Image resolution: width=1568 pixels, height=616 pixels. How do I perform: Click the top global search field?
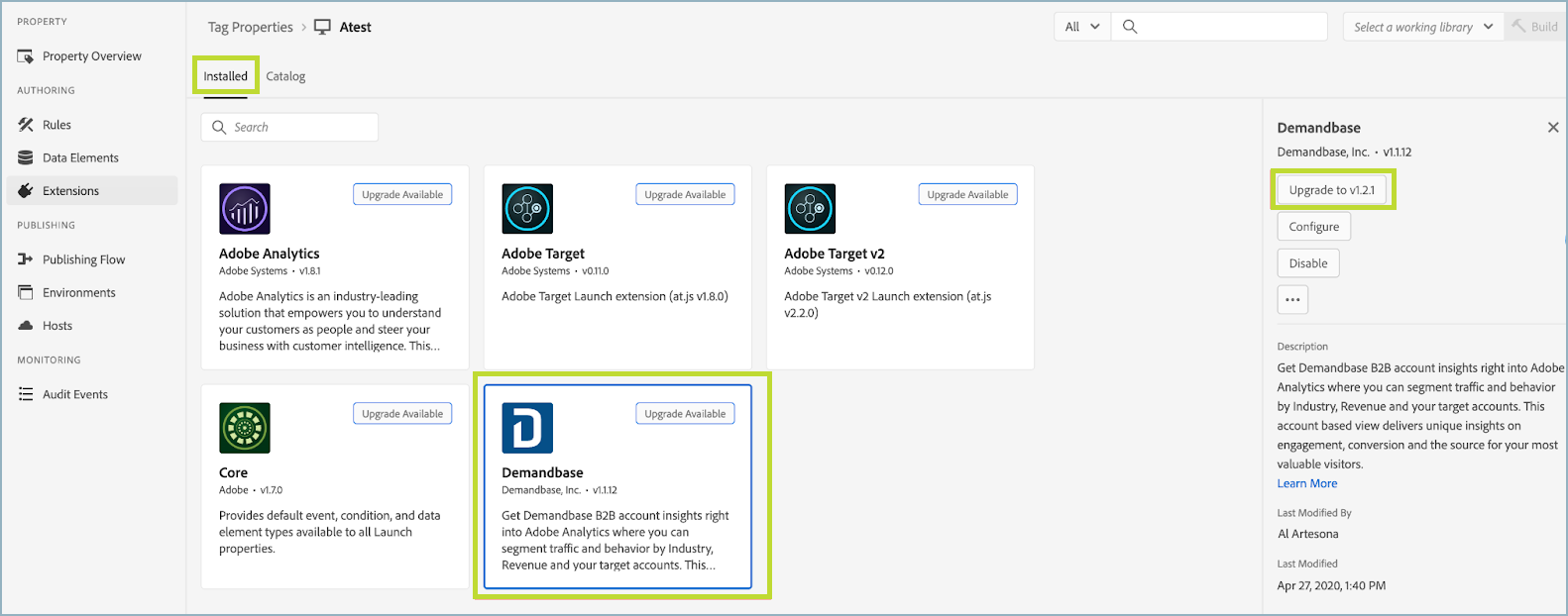[x=1219, y=27]
